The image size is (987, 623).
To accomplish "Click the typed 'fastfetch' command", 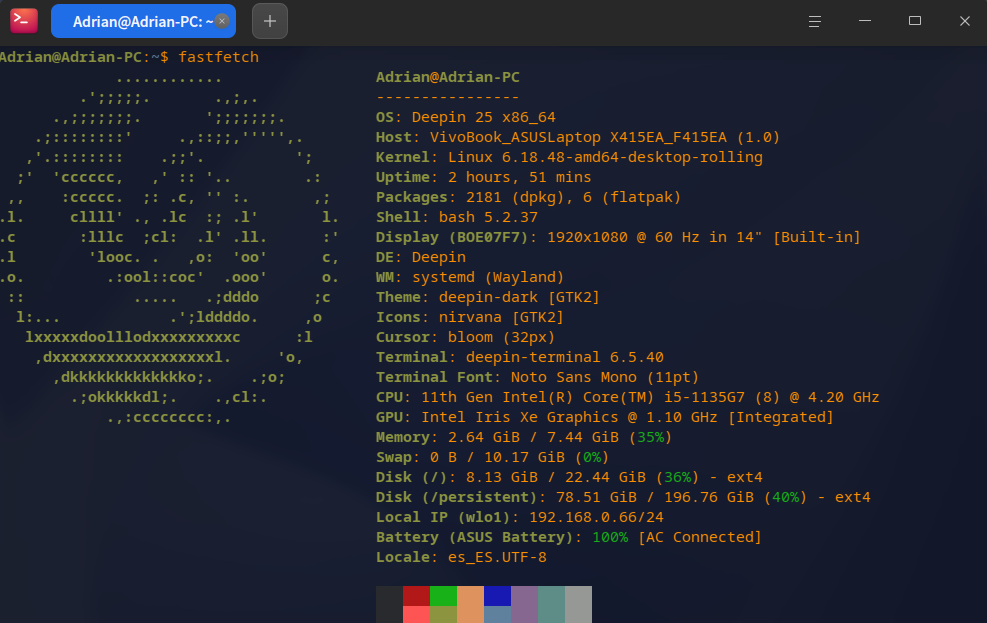I will click(x=218, y=57).
